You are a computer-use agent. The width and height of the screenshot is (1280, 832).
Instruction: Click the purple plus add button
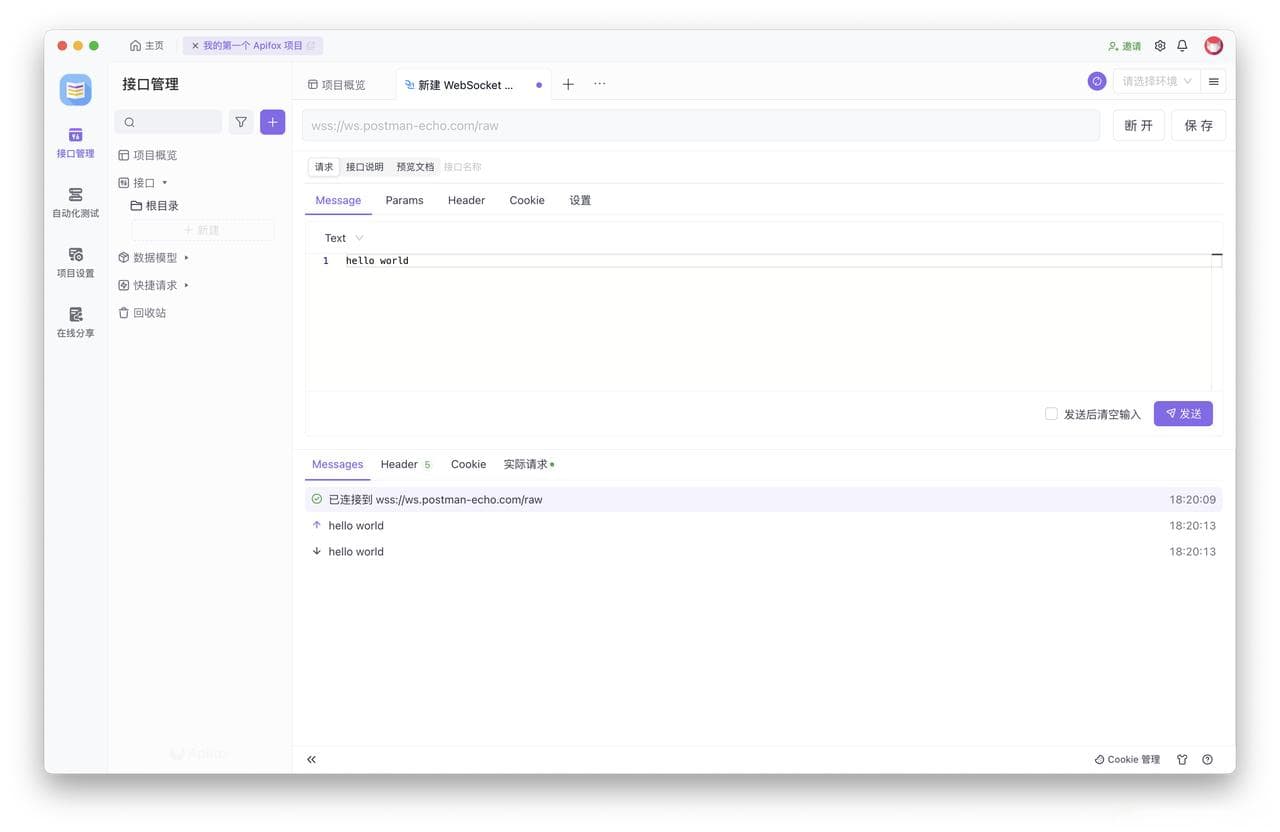click(x=273, y=122)
